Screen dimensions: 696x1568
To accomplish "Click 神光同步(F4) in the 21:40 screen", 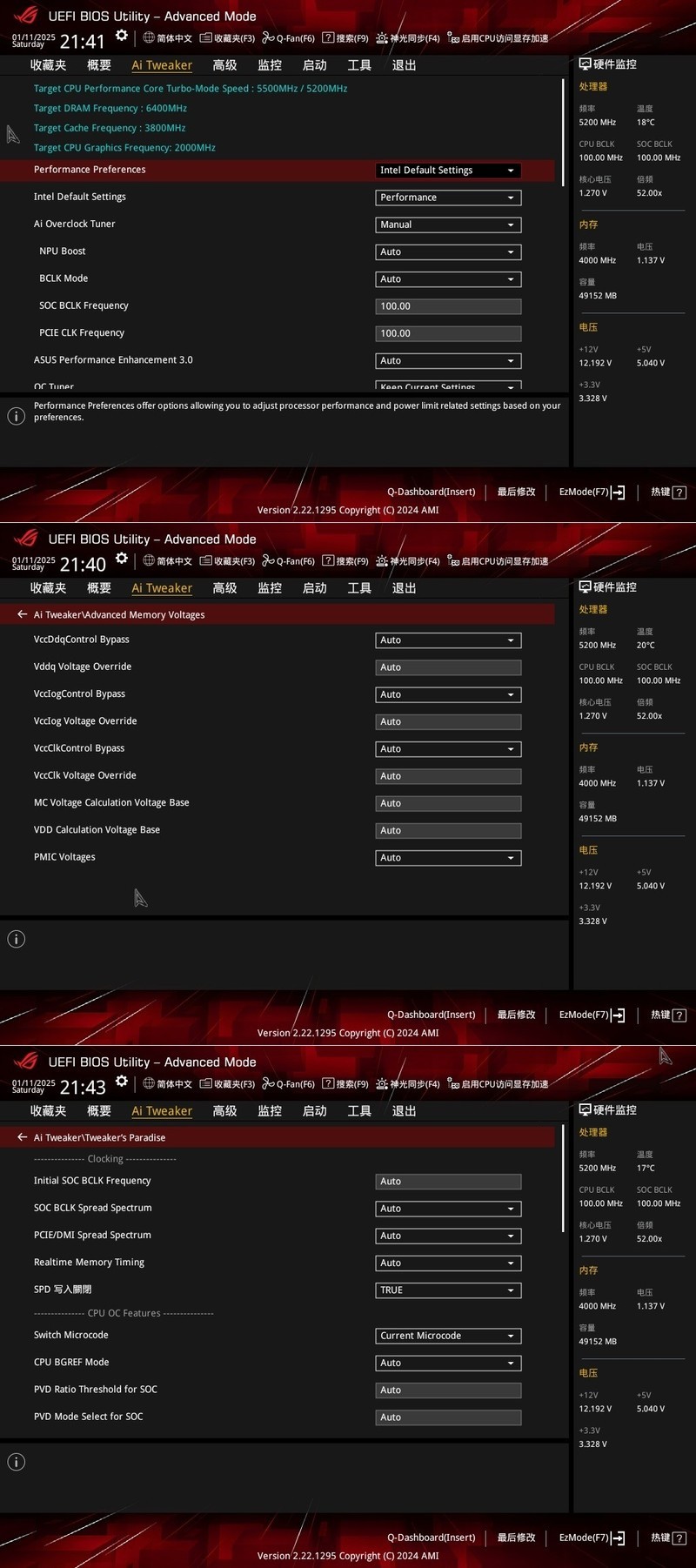I will 408,561.
